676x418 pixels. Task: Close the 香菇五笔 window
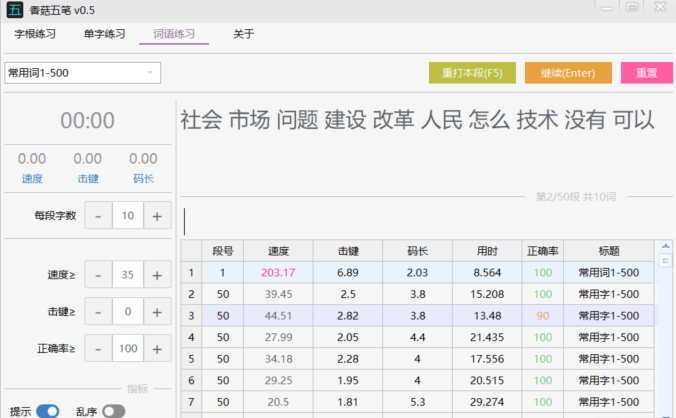pyautogui.click(x=660, y=7)
